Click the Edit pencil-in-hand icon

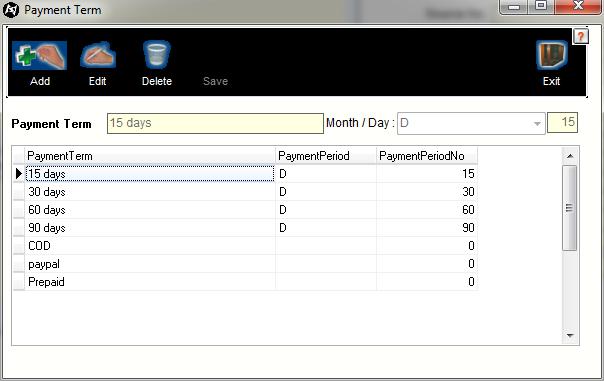pyautogui.click(x=98, y=55)
